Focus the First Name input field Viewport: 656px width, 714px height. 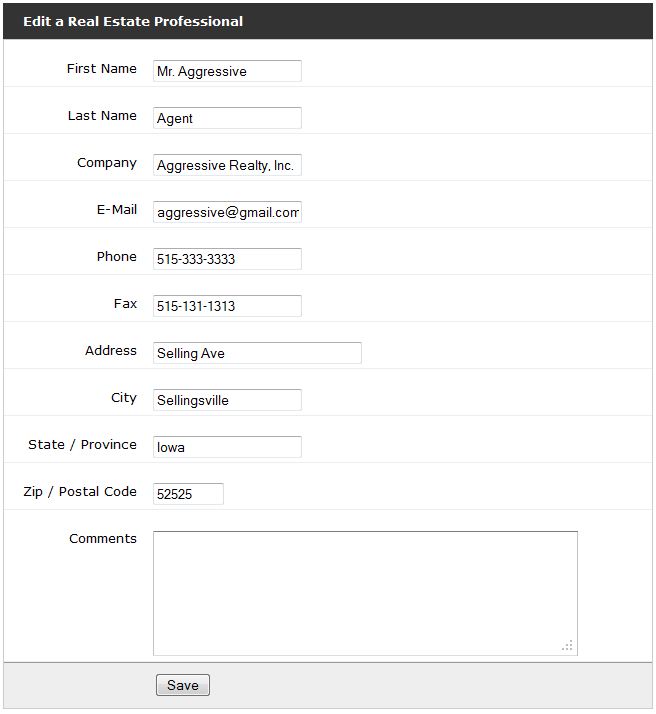(227, 71)
